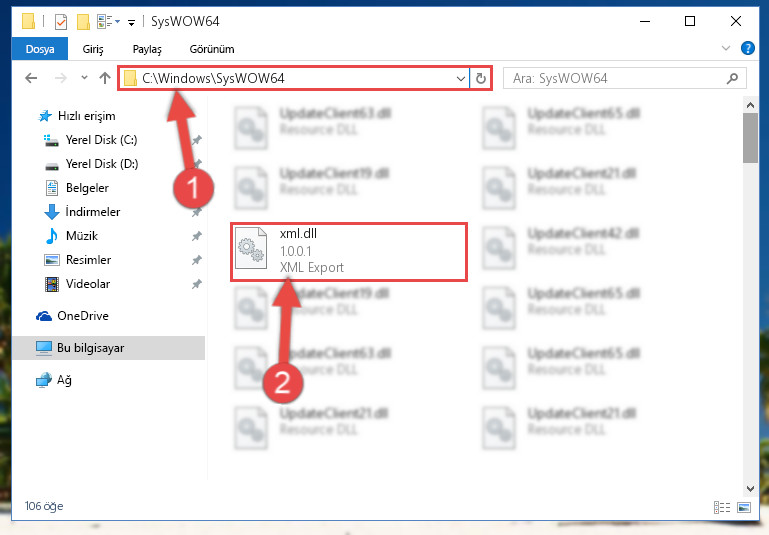Image resolution: width=769 pixels, height=535 pixels.
Task: Switch to the Görünüm ribbon tab
Action: click(x=212, y=49)
